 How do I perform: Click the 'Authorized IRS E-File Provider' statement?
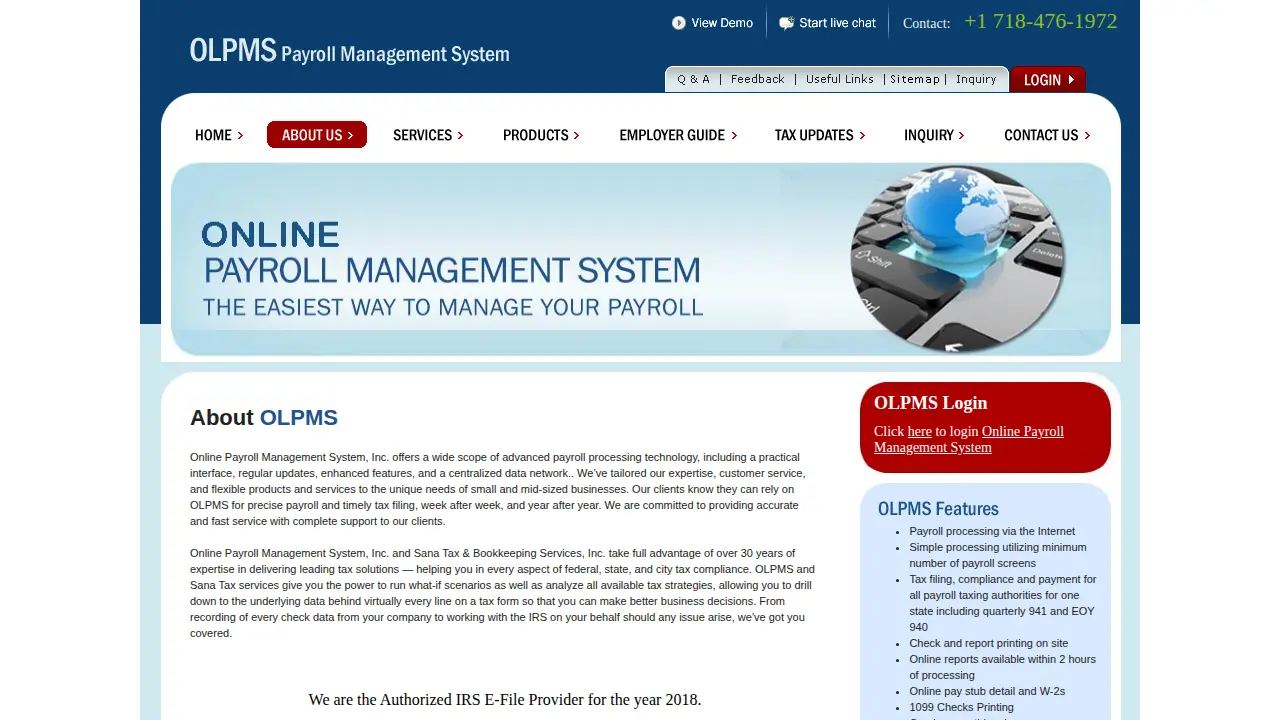coord(505,700)
